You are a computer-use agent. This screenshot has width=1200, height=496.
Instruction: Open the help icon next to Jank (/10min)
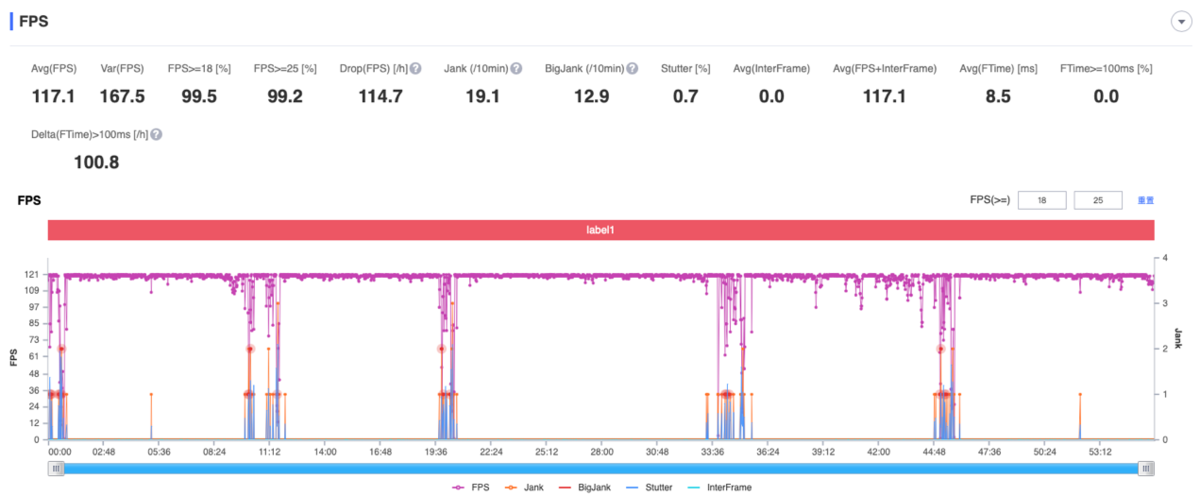516,69
